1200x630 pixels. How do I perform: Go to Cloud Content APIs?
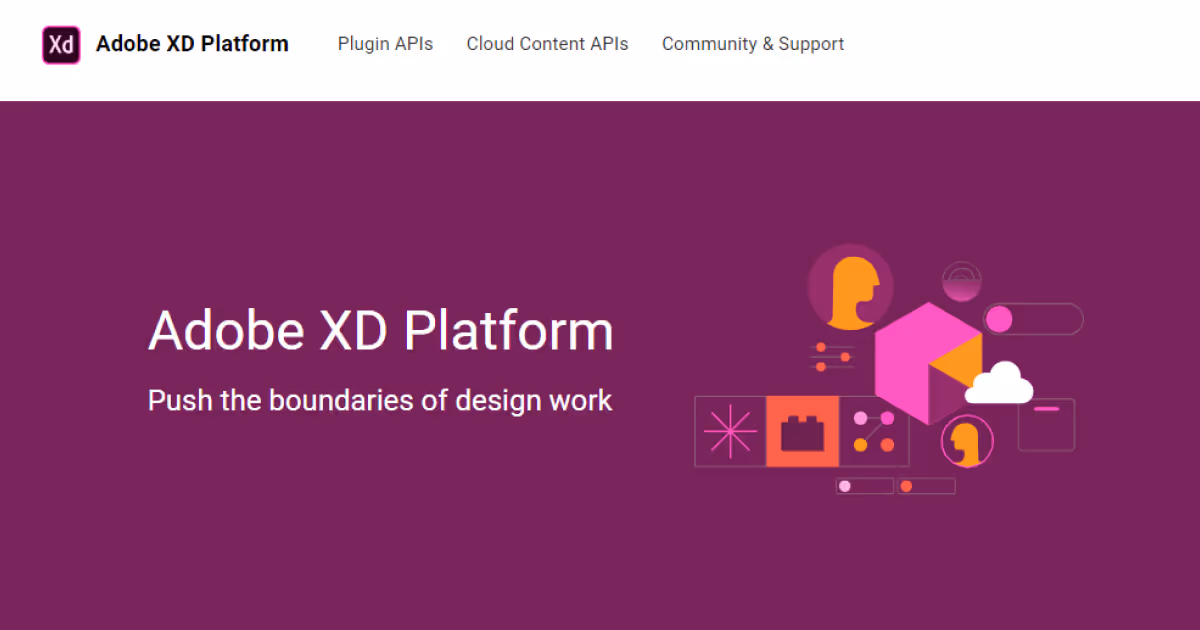(x=547, y=44)
